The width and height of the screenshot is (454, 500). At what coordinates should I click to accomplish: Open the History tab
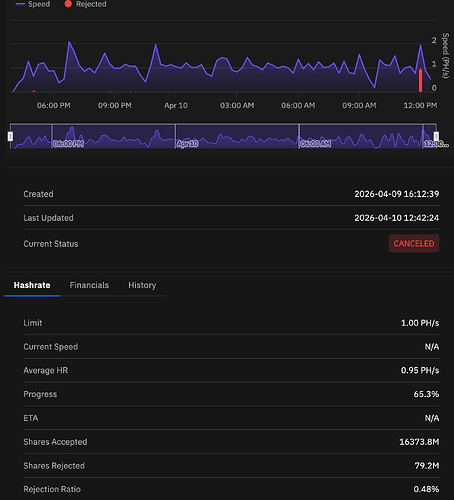142,285
